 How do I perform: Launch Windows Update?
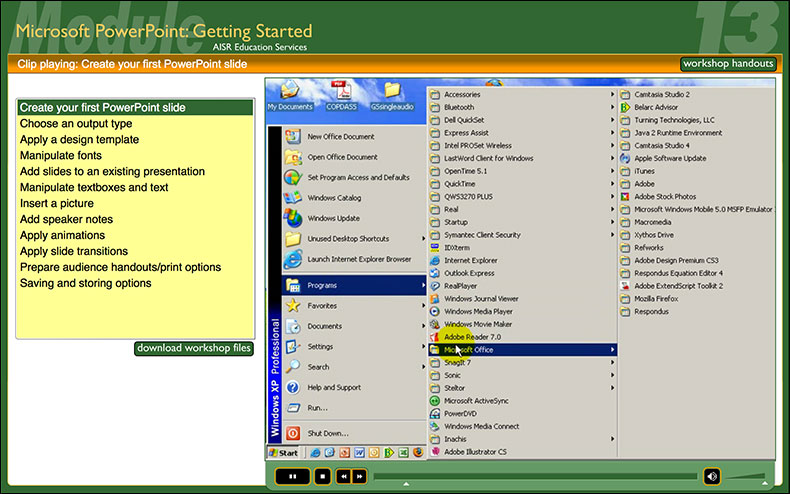(354, 218)
